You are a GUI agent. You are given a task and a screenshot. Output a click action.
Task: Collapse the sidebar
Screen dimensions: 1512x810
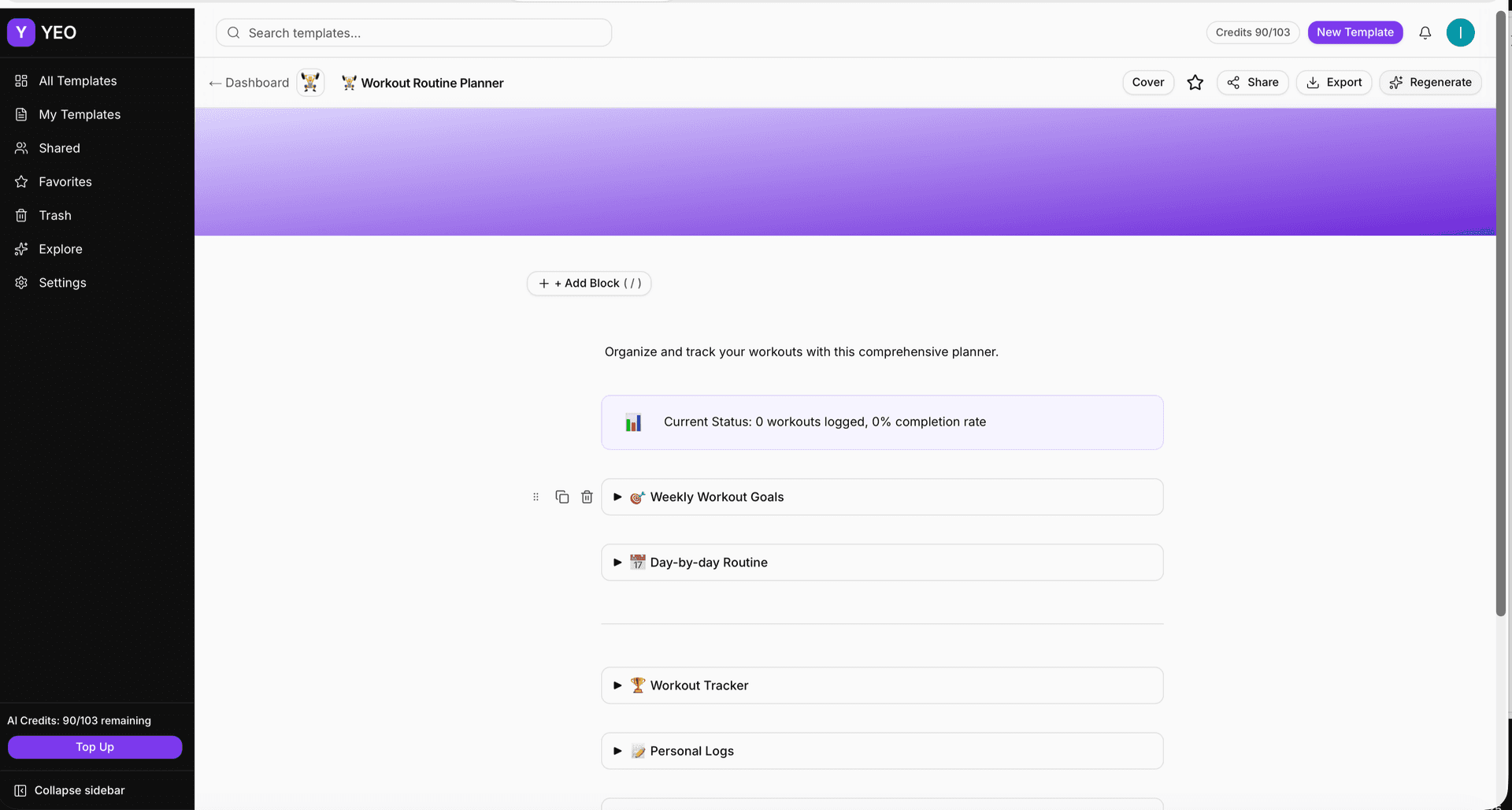70,790
